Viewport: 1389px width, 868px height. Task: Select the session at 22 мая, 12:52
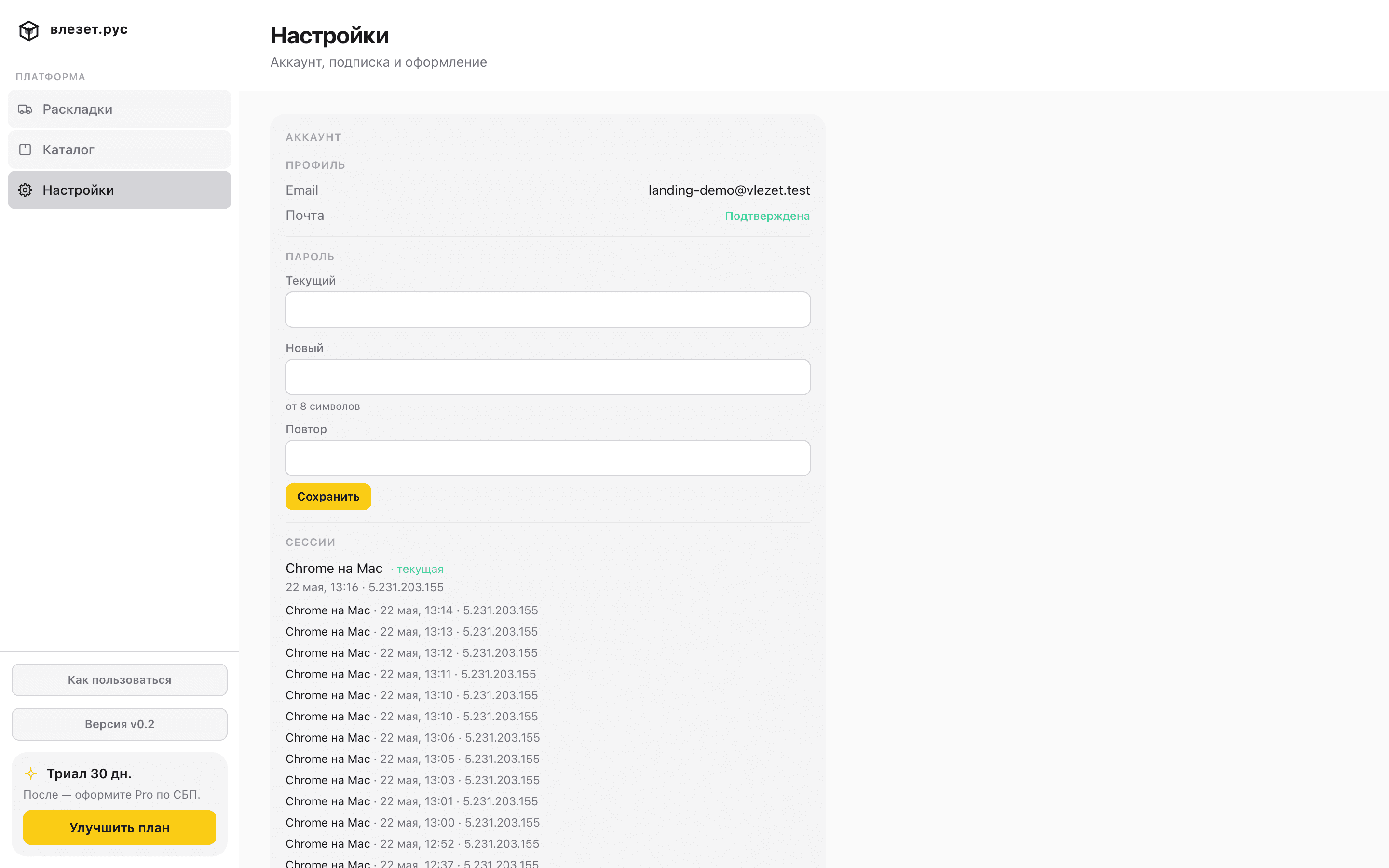click(413, 844)
